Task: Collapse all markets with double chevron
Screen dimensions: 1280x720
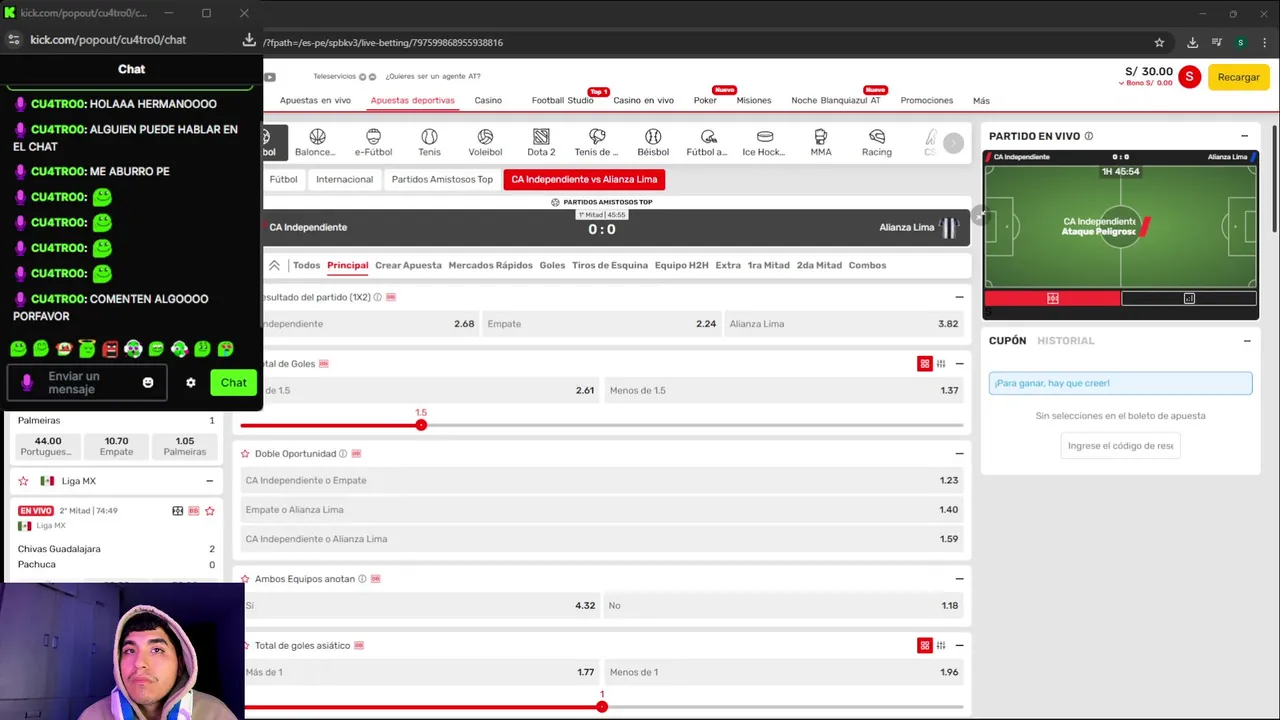Action: click(274, 265)
